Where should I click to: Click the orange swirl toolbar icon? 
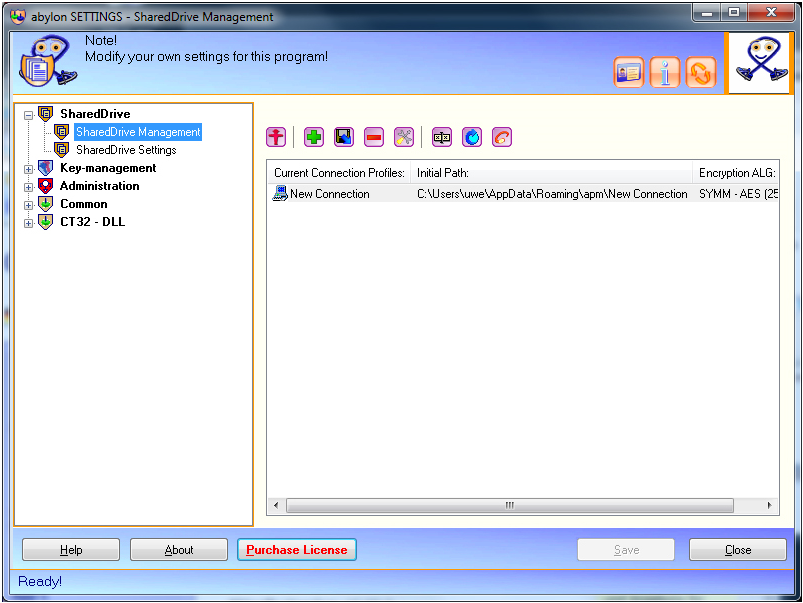point(502,137)
